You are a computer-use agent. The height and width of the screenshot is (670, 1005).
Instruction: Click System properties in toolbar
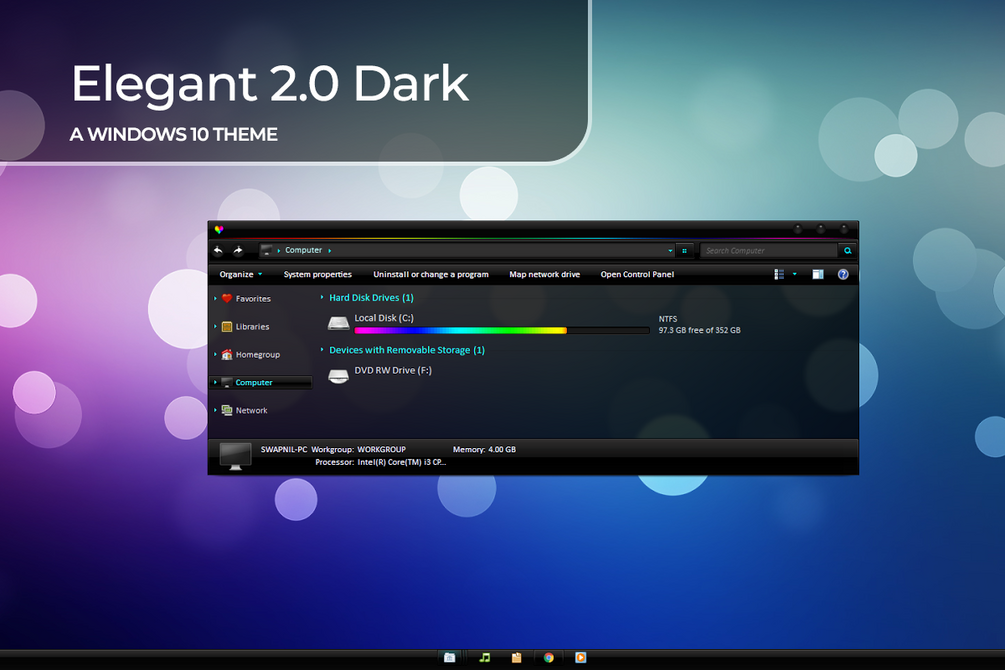pos(318,274)
